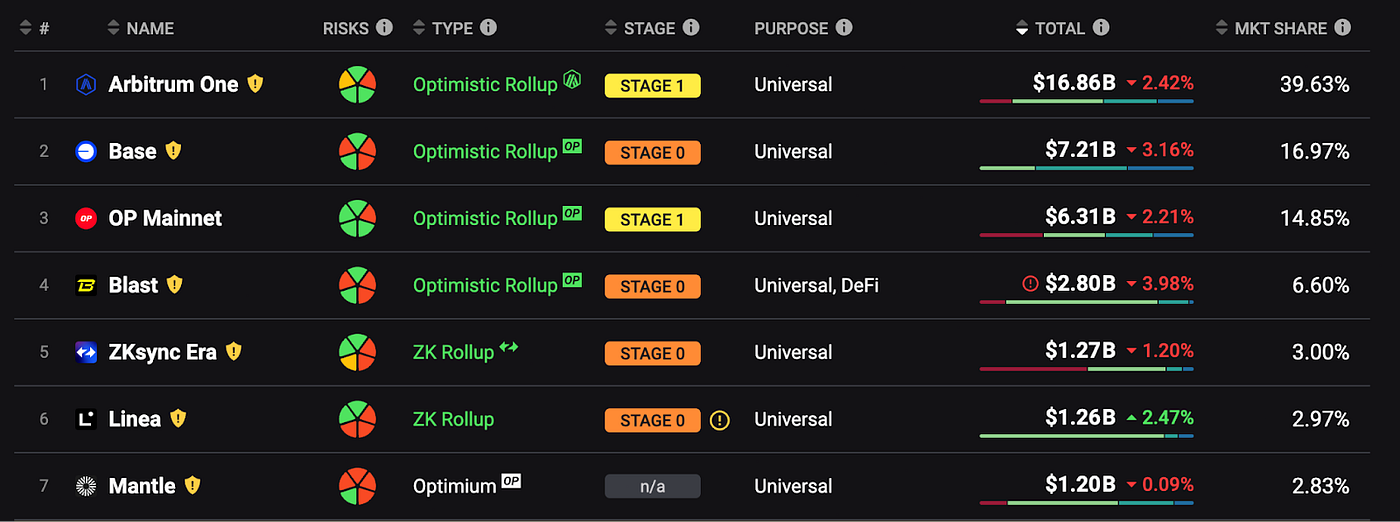Click the Arbitrum One logo icon
1400x522 pixels.
86,85
